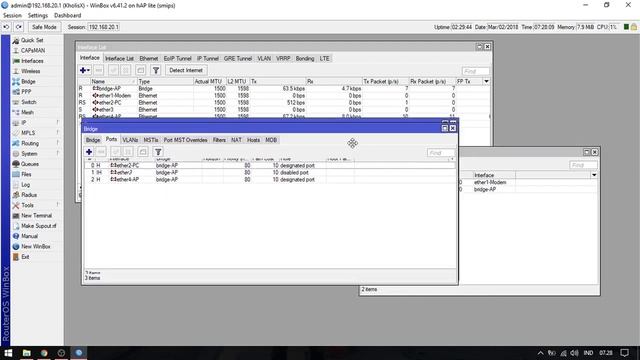Open the NAT tab in Bridge window
This screenshot has height=360, width=640.
point(236,140)
